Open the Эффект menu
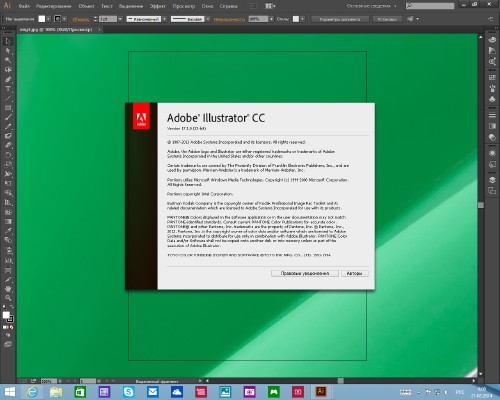Image resolution: width=500 pixels, height=400 pixels. 157,6
